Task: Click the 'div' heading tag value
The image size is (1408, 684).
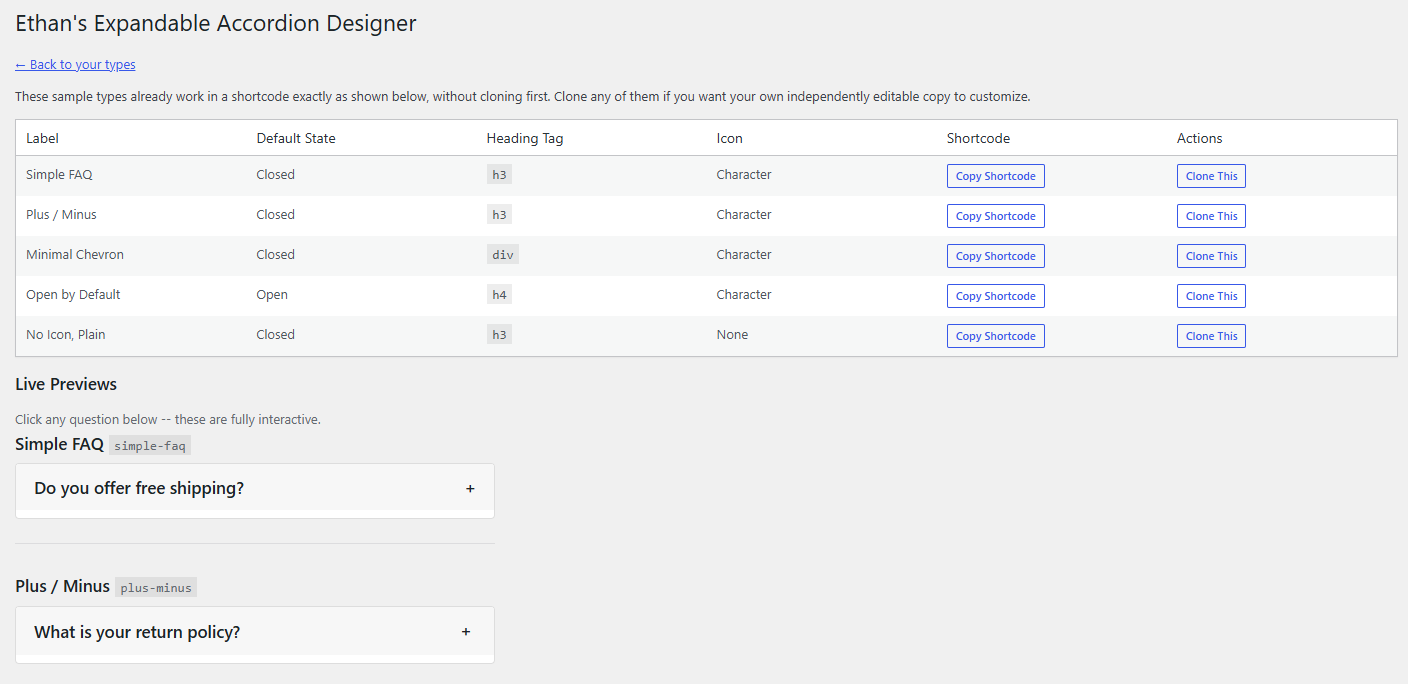Action: pyautogui.click(x=503, y=255)
